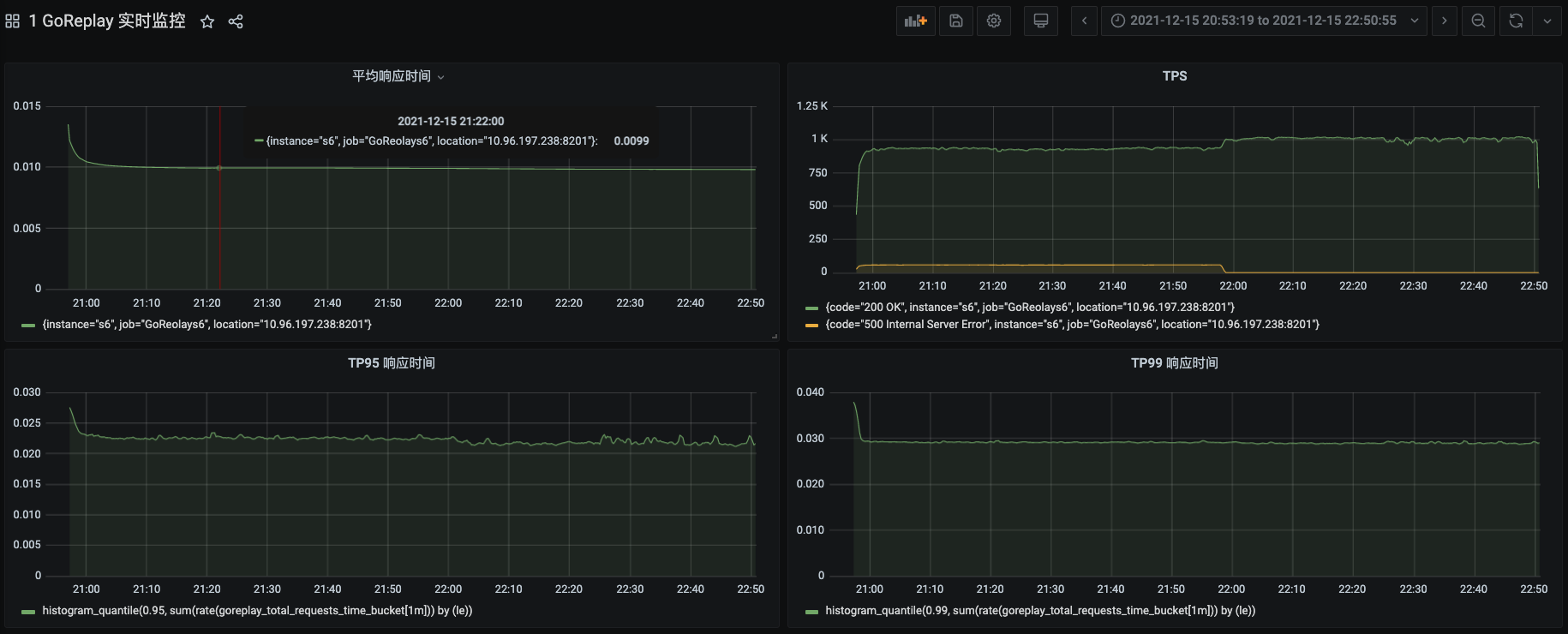The image size is (1568, 634).
Task: Toggle the histogram_quantile(0.95 legend series
Action: [x=257, y=611]
